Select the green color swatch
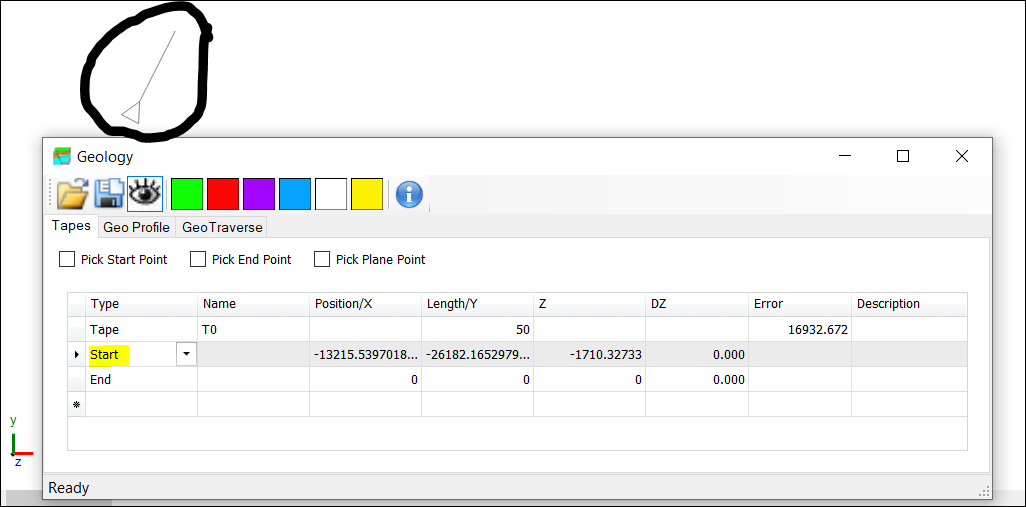 pos(187,194)
